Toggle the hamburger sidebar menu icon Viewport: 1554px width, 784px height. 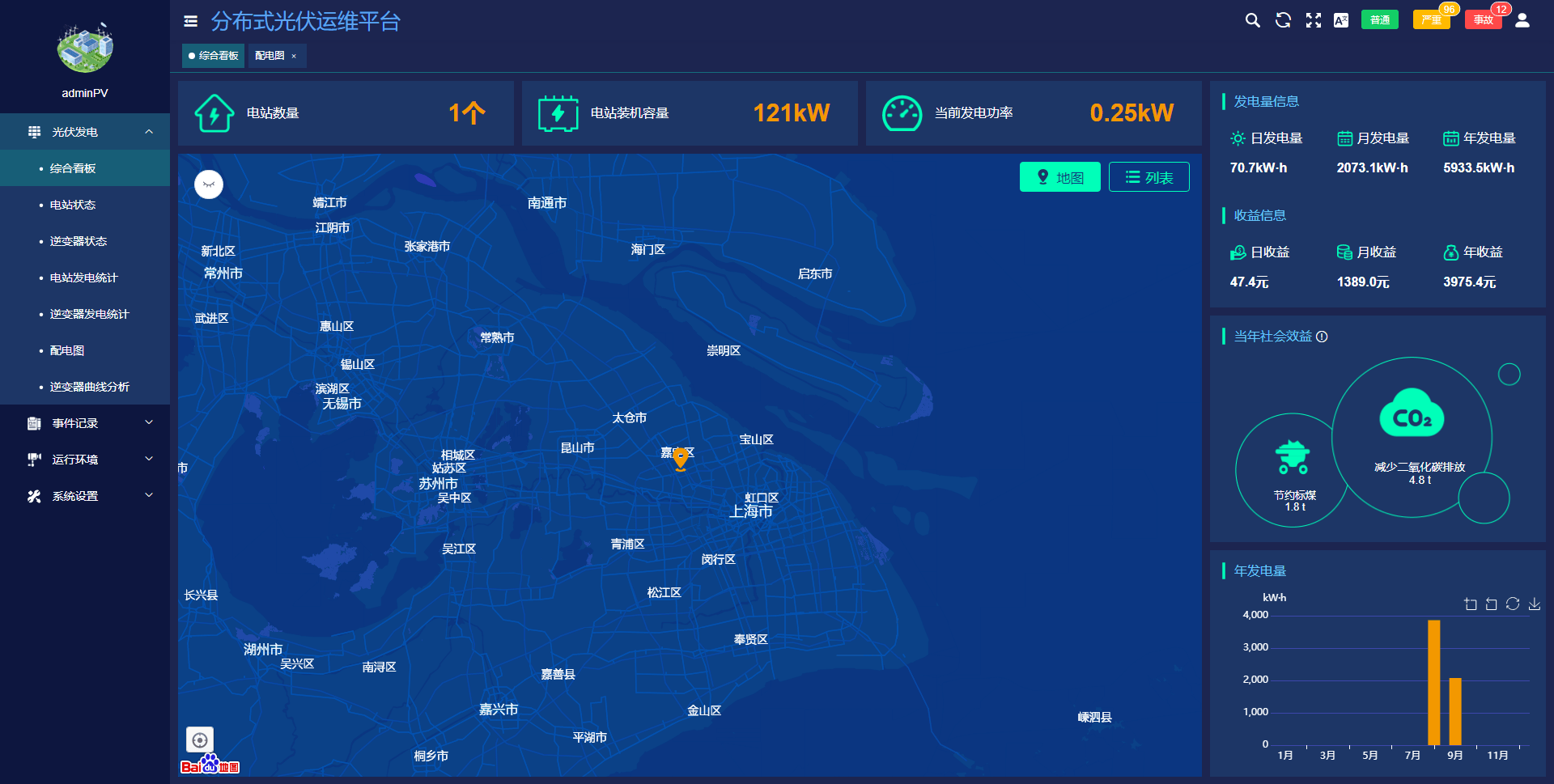191,22
